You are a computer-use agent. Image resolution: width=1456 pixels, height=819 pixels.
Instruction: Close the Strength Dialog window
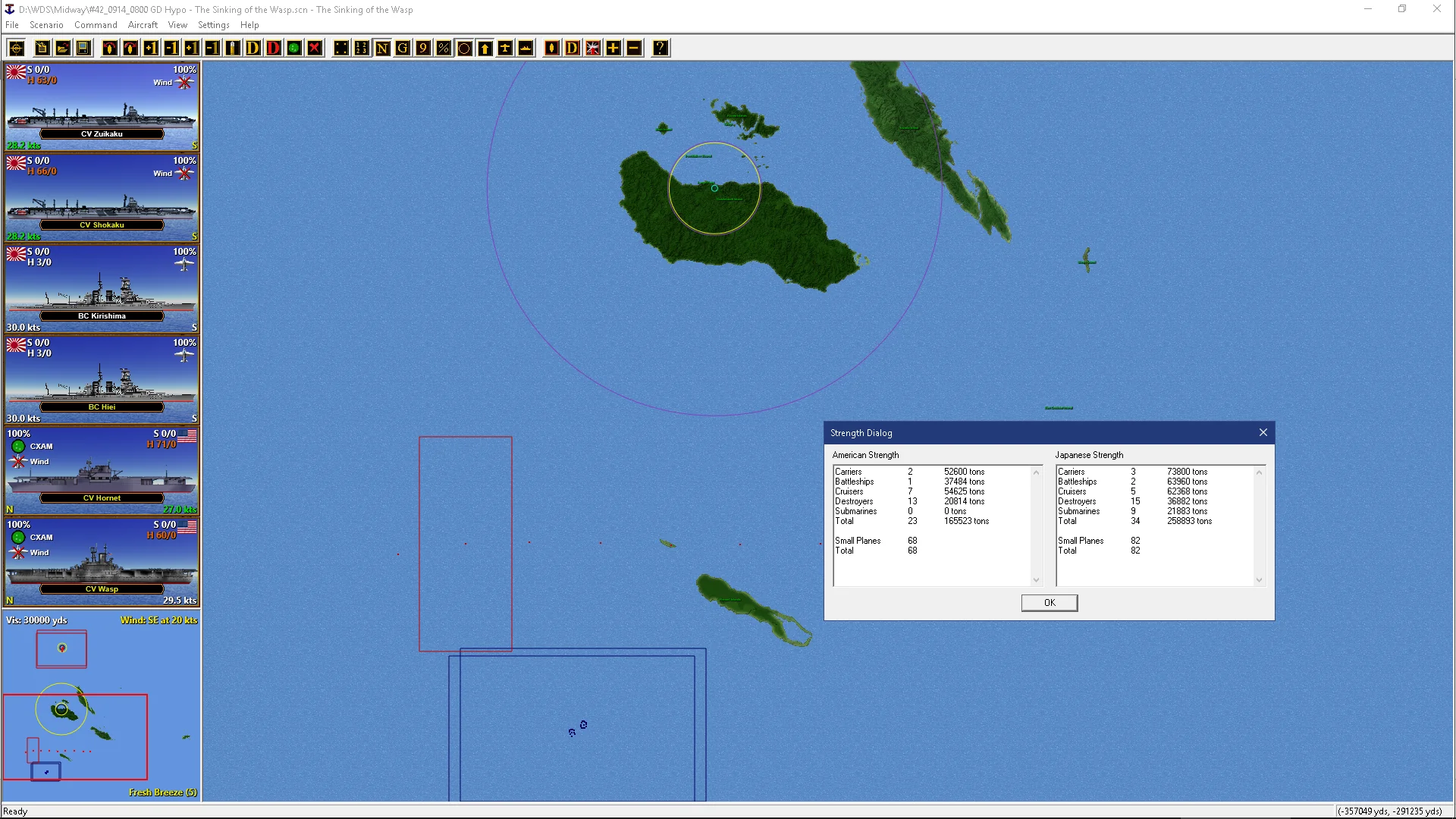pos(1263,432)
